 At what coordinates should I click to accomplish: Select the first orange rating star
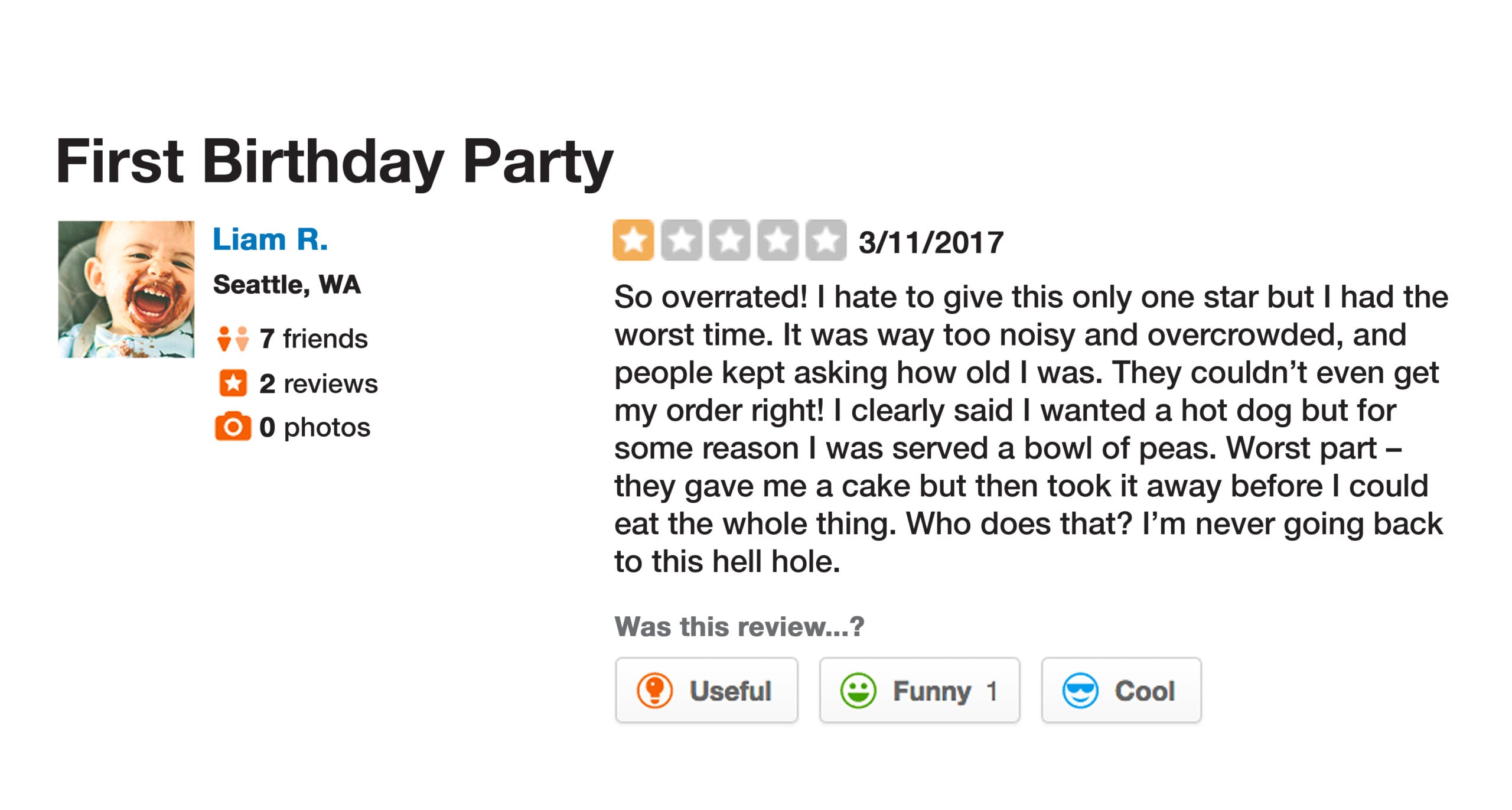pyautogui.click(x=633, y=240)
